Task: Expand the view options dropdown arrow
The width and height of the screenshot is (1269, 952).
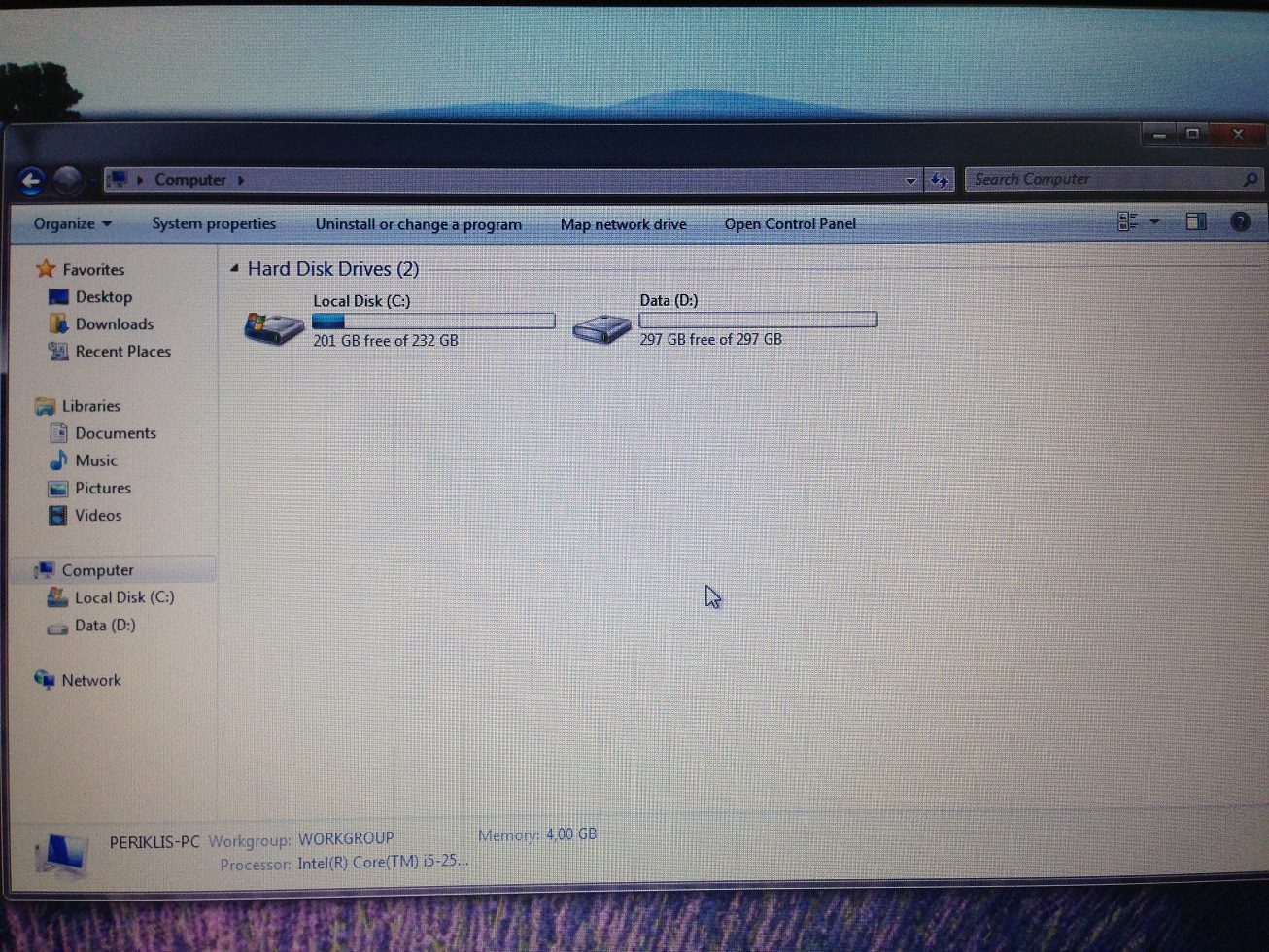Action: click(x=1154, y=222)
